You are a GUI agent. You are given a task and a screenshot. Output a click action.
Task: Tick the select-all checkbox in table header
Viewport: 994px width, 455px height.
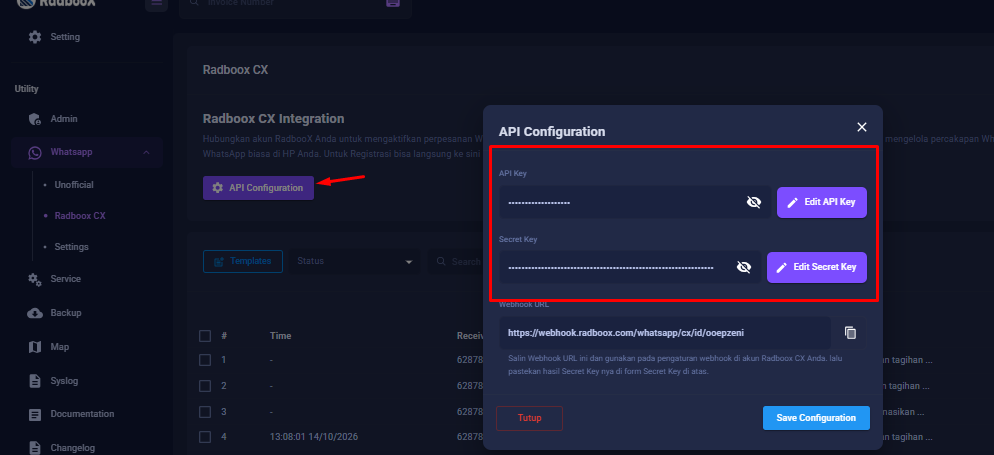[x=205, y=336]
